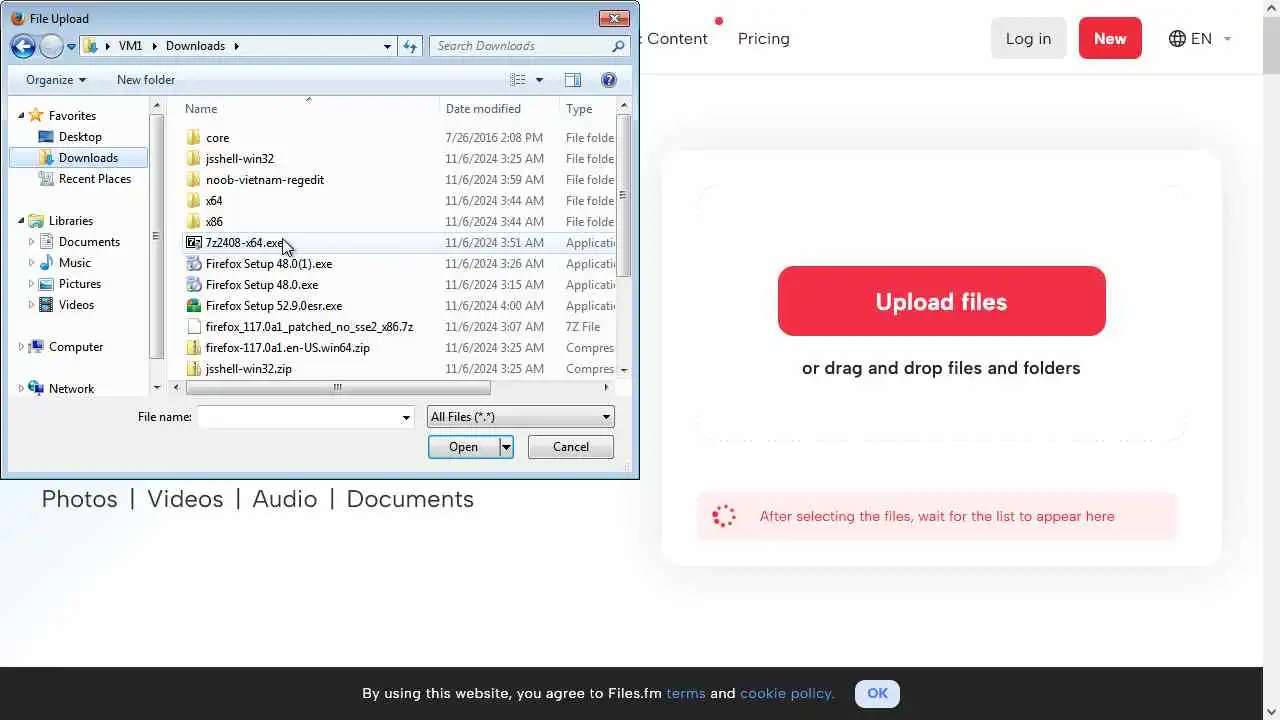Screen dimensions: 1280x720
Task: Click the navigation pane scroll down arrow
Action: coord(157,388)
